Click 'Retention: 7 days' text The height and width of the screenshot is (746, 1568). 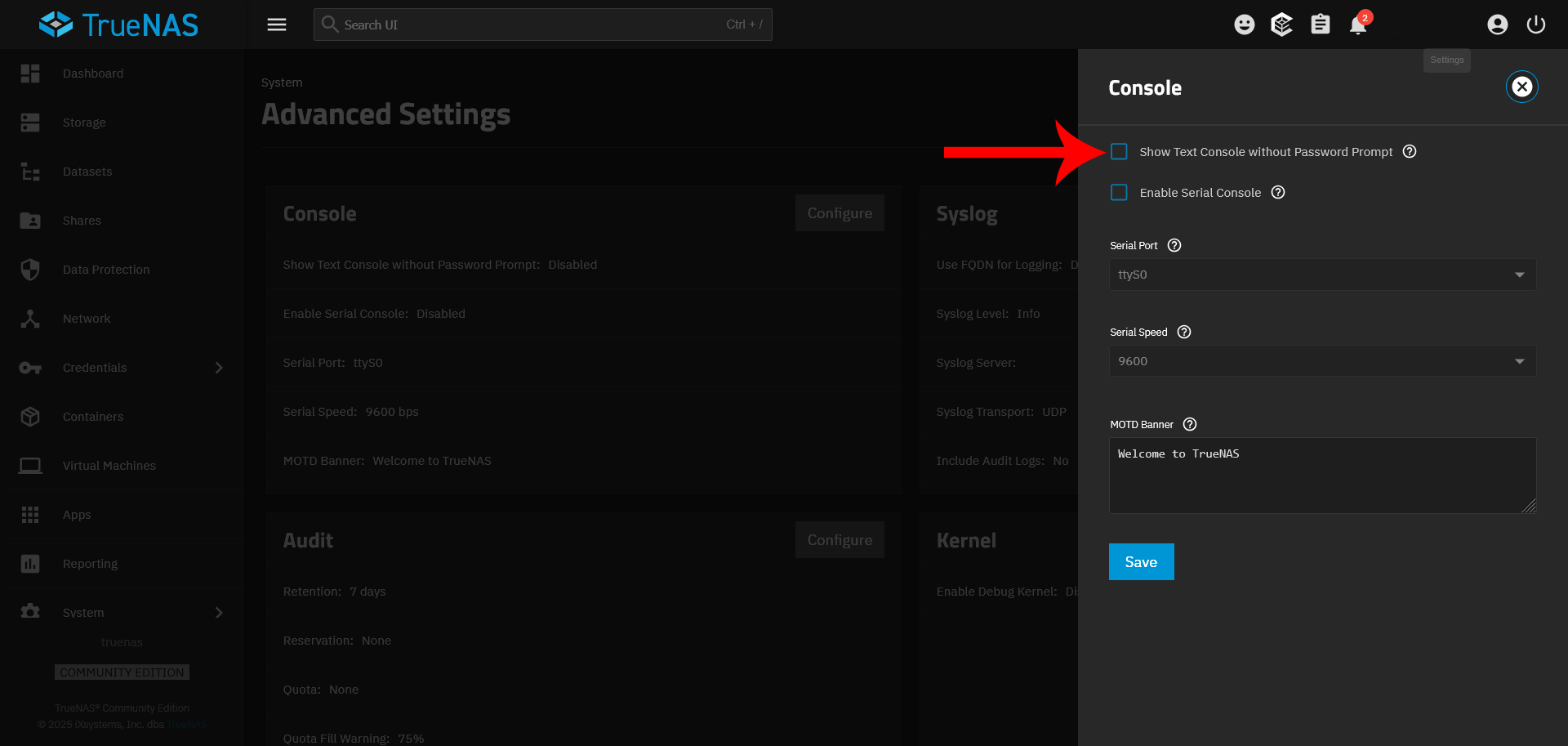point(334,592)
